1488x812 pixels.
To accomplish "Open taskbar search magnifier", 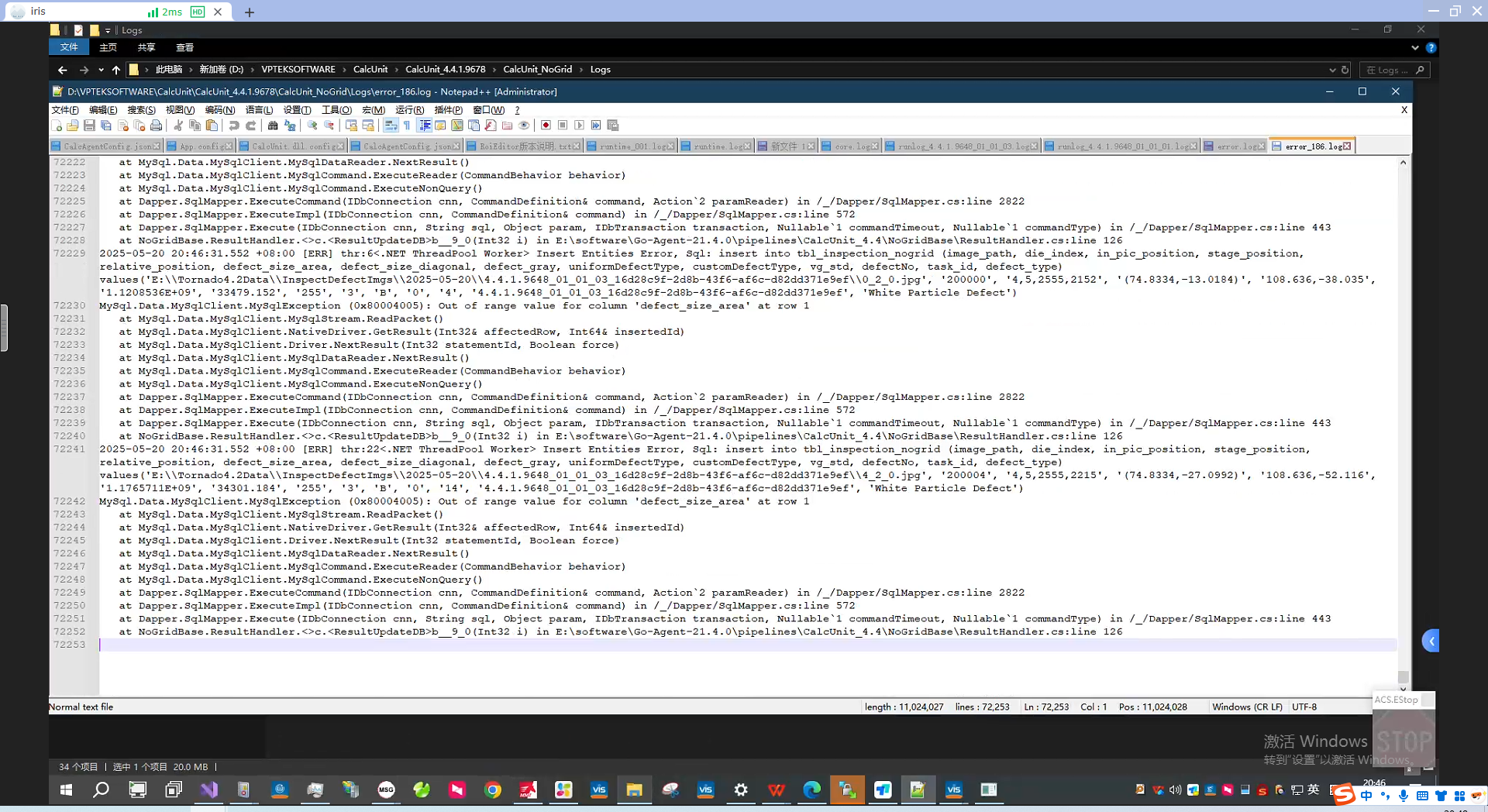I will coord(101,790).
